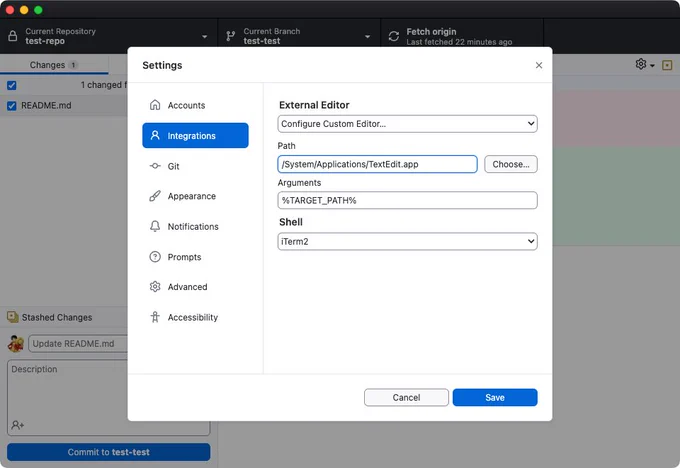Select README.md in changes list
The image size is (680, 468).
pos(64,105)
